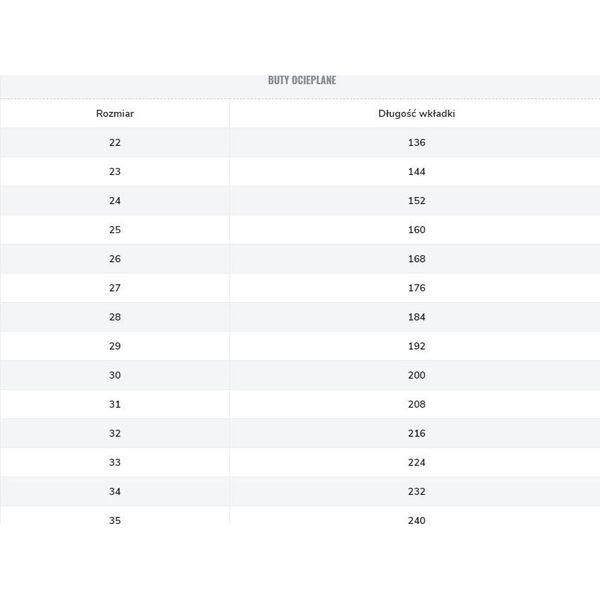Image resolution: width=600 pixels, height=600 pixels.
Task: Click insole length value 184
Action: tap(416, 317)
